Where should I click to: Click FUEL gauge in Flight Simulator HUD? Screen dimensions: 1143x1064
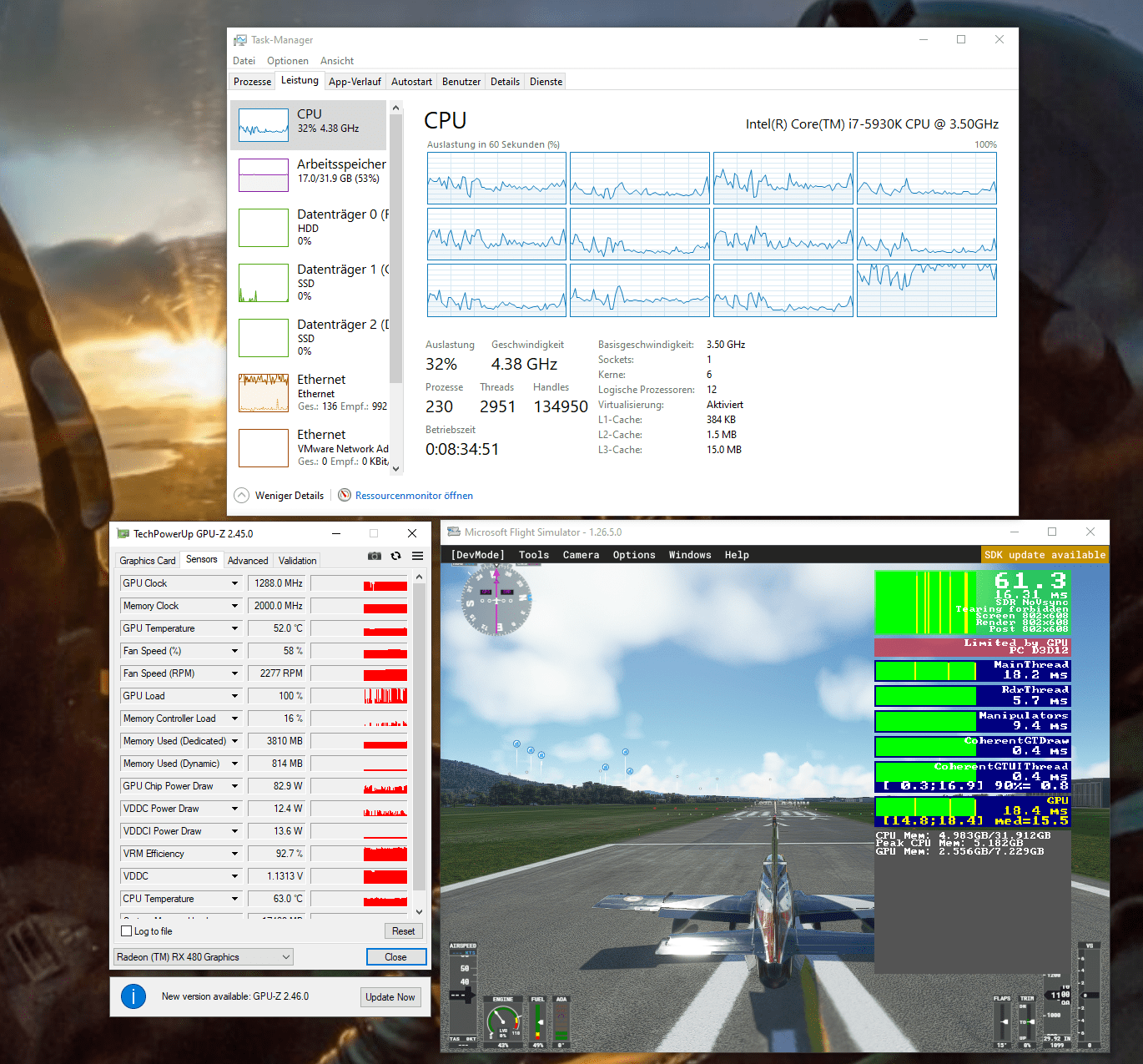[538, 1022]
